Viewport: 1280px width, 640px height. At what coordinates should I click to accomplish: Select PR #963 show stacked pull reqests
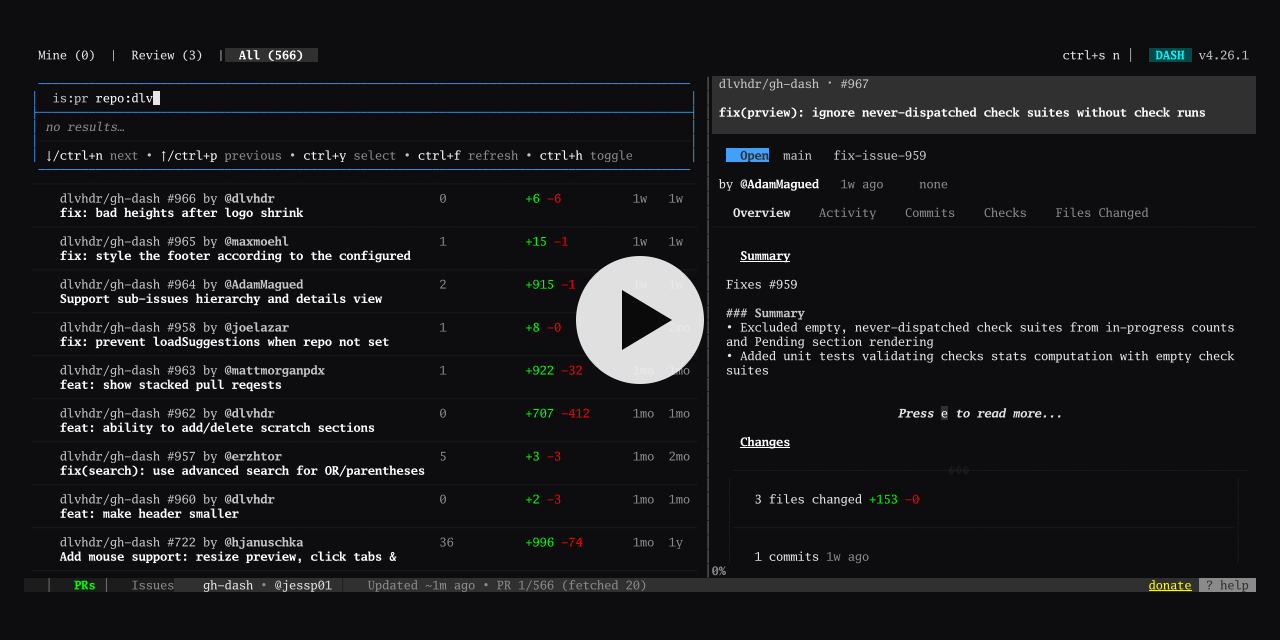pyautogui.click(x=364, y=378)
